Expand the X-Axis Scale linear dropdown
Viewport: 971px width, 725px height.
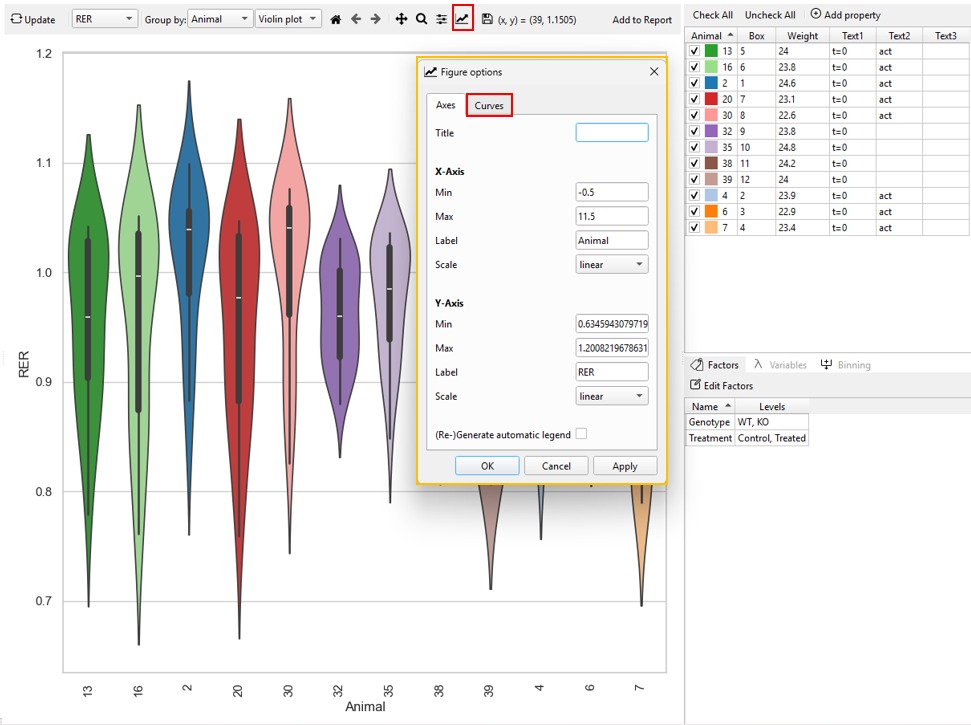(x=612, y=265)
